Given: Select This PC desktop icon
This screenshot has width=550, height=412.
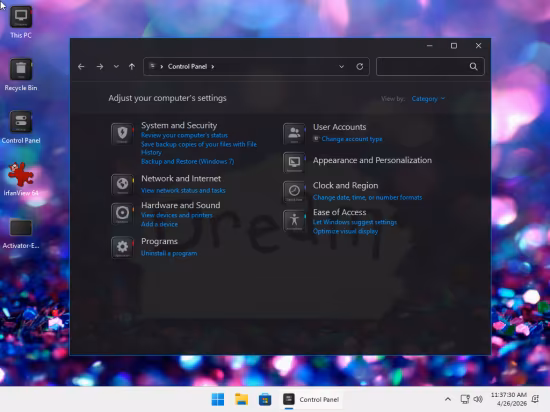Looking at the screenshot, I should pyautogui.click(x=21, y=22).
